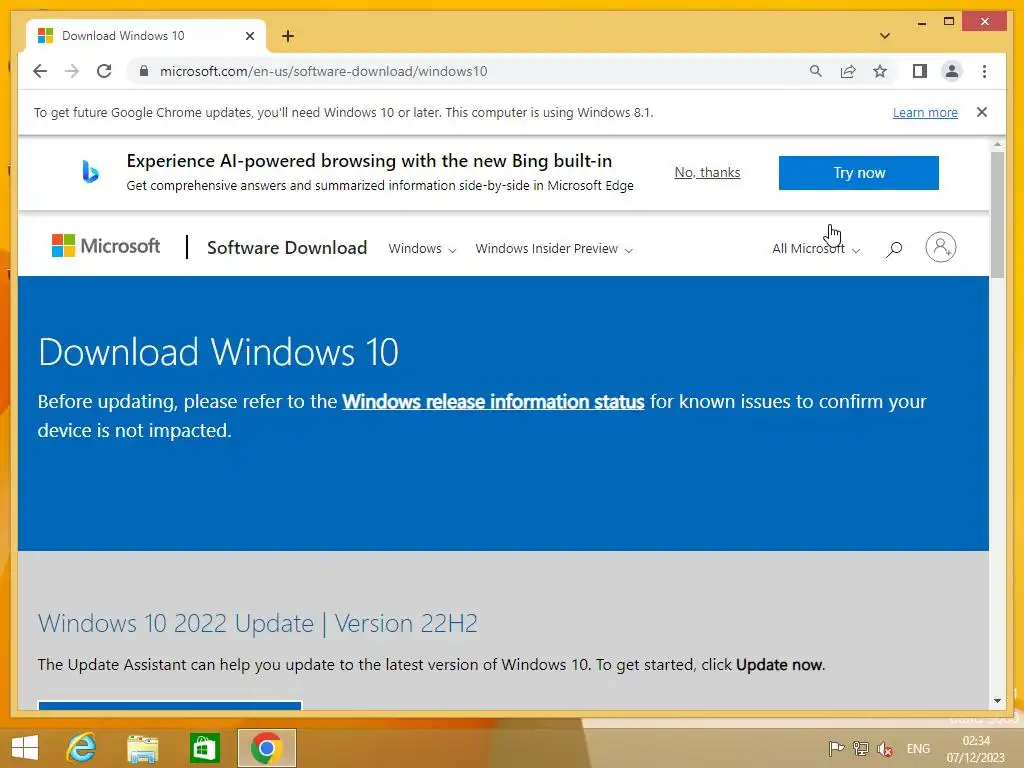The image size is (1024, 768).
Task: Sign in with the account avatar icon
Action: pos(940,247)
